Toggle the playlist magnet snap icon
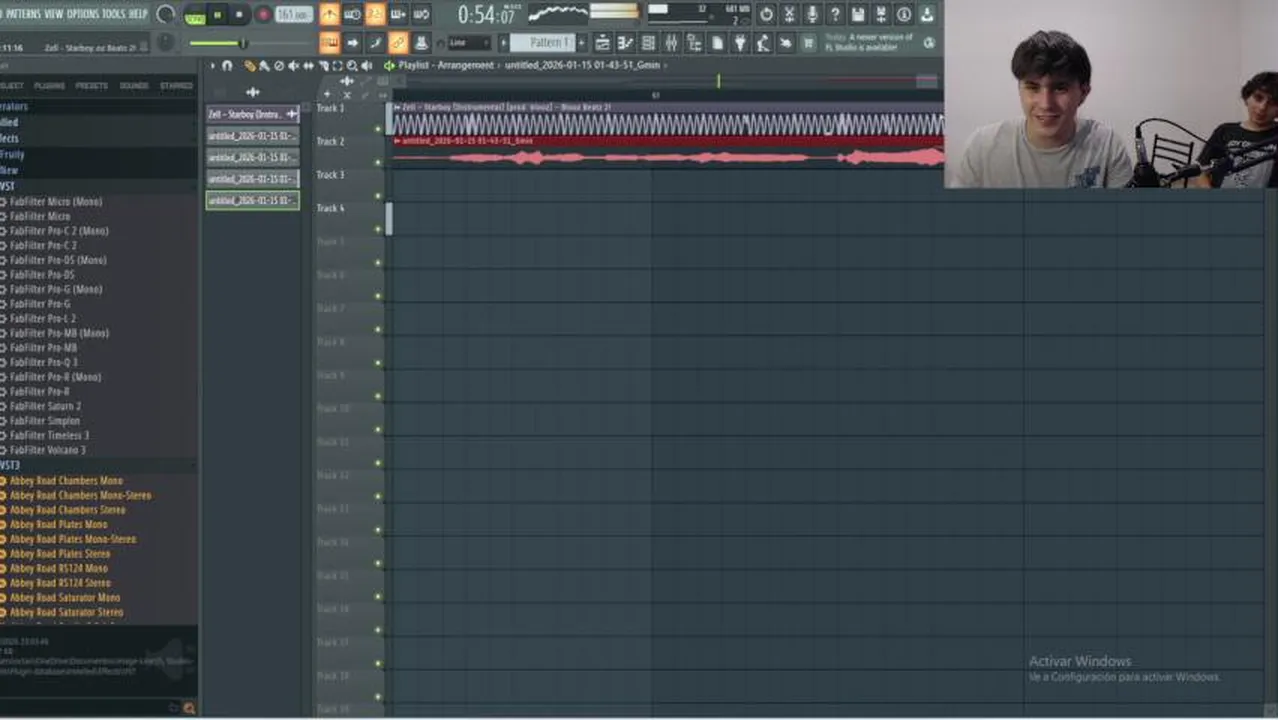1278x720 pixels. (227, 66)
